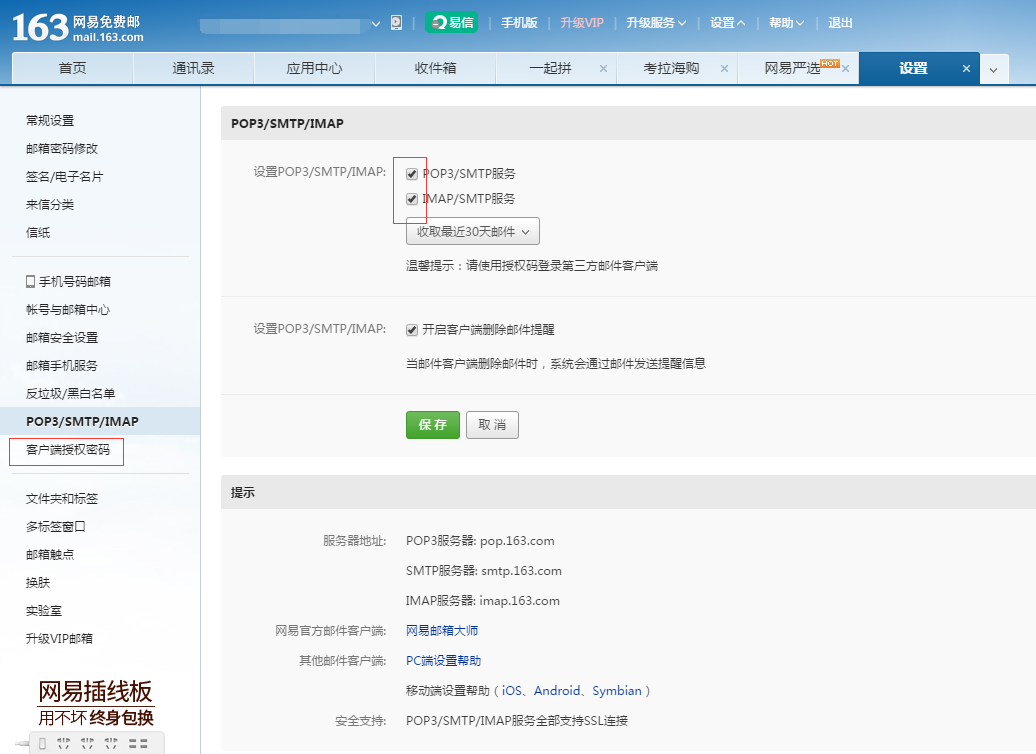Image resolution: width=1036 pixels, height=754 pixels.
Task: Click the 网易插线板 advertisement image
Action: [x=96, y=705]
